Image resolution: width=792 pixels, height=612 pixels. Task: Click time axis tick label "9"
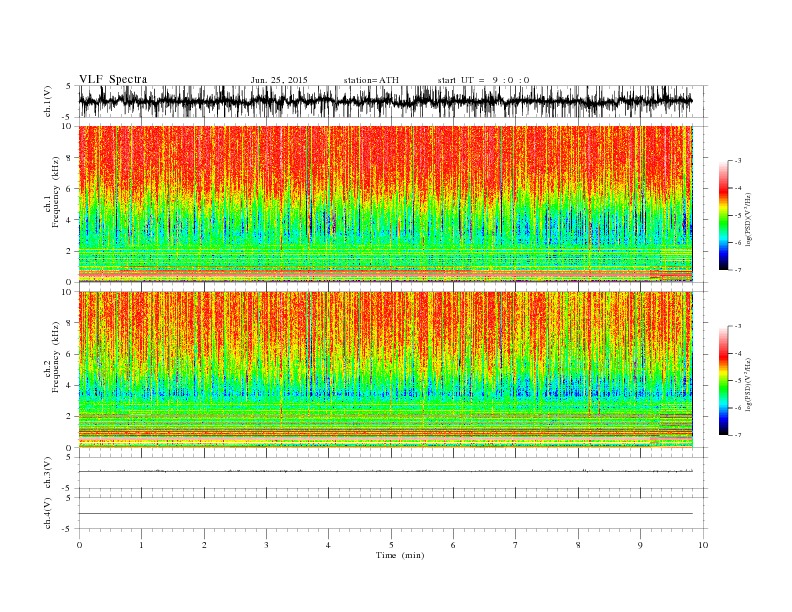pos(640,545)
